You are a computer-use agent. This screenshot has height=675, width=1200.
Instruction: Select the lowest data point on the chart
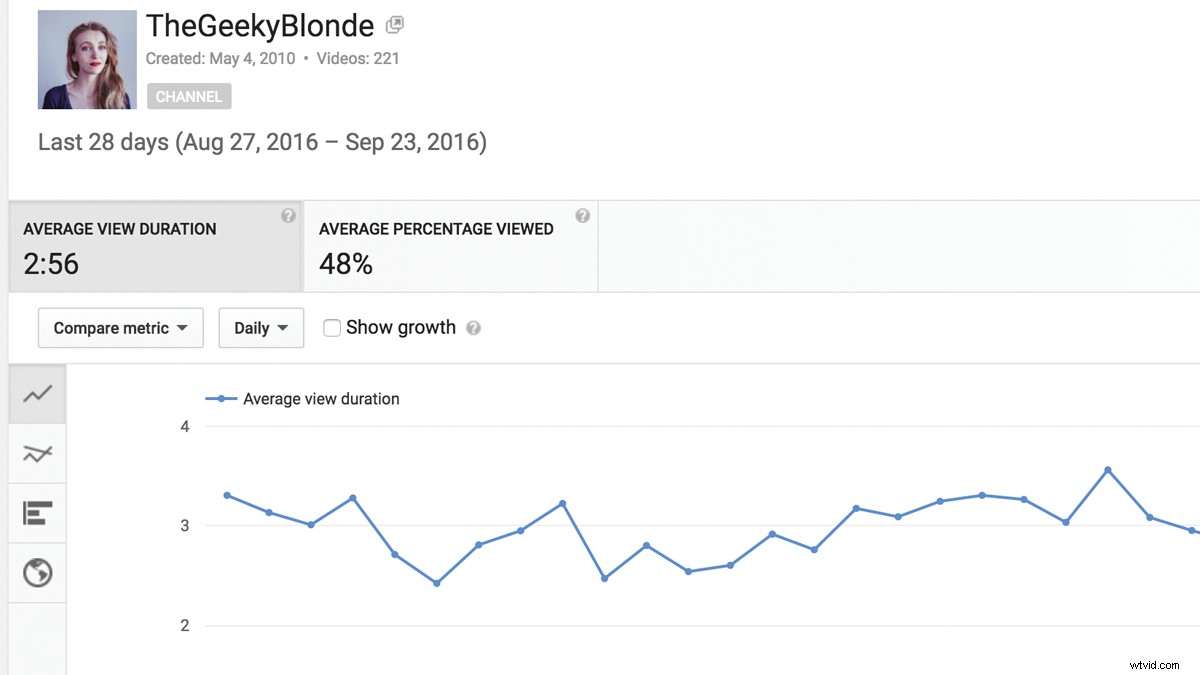(435, 582)
